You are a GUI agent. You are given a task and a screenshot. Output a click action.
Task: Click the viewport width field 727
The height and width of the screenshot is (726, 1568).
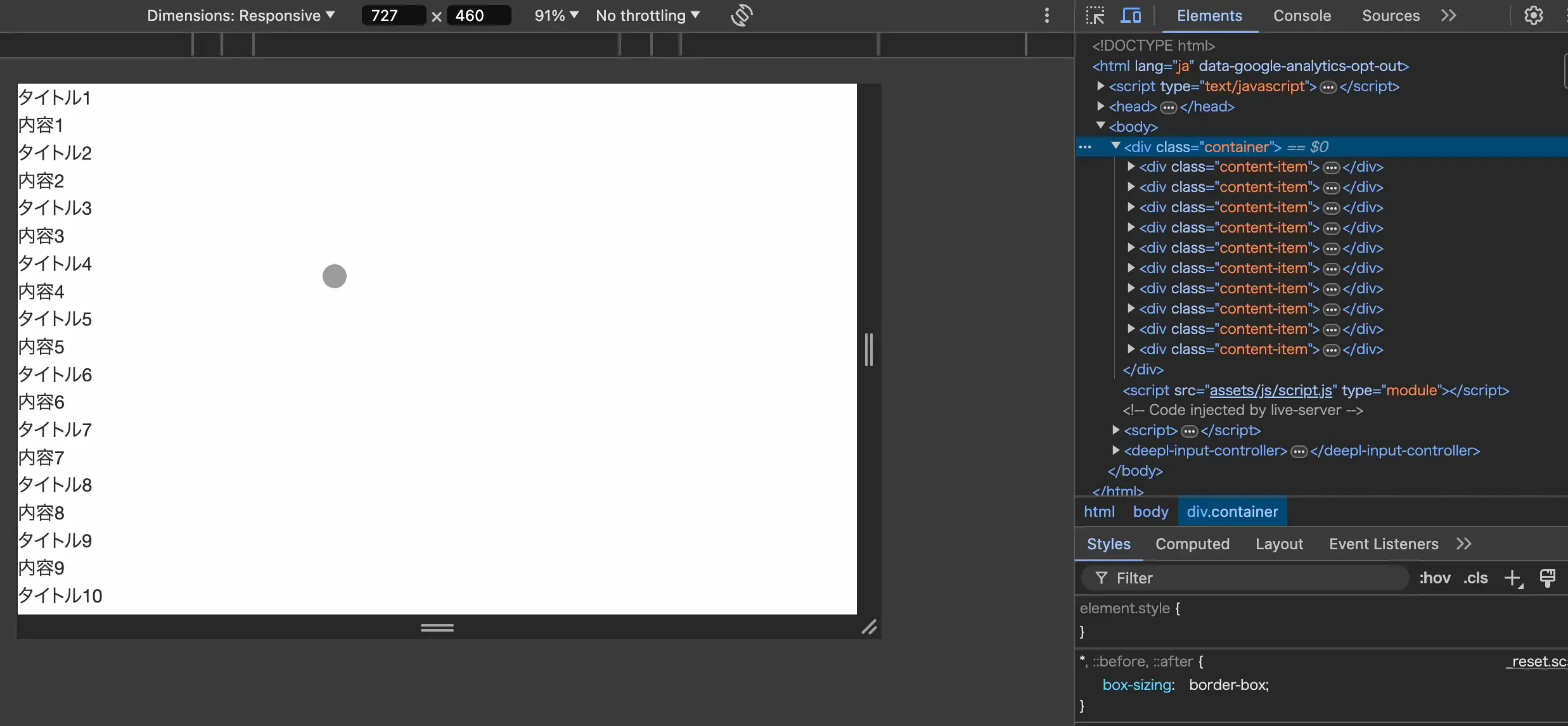pyautogui.click(x=393, y=15)
